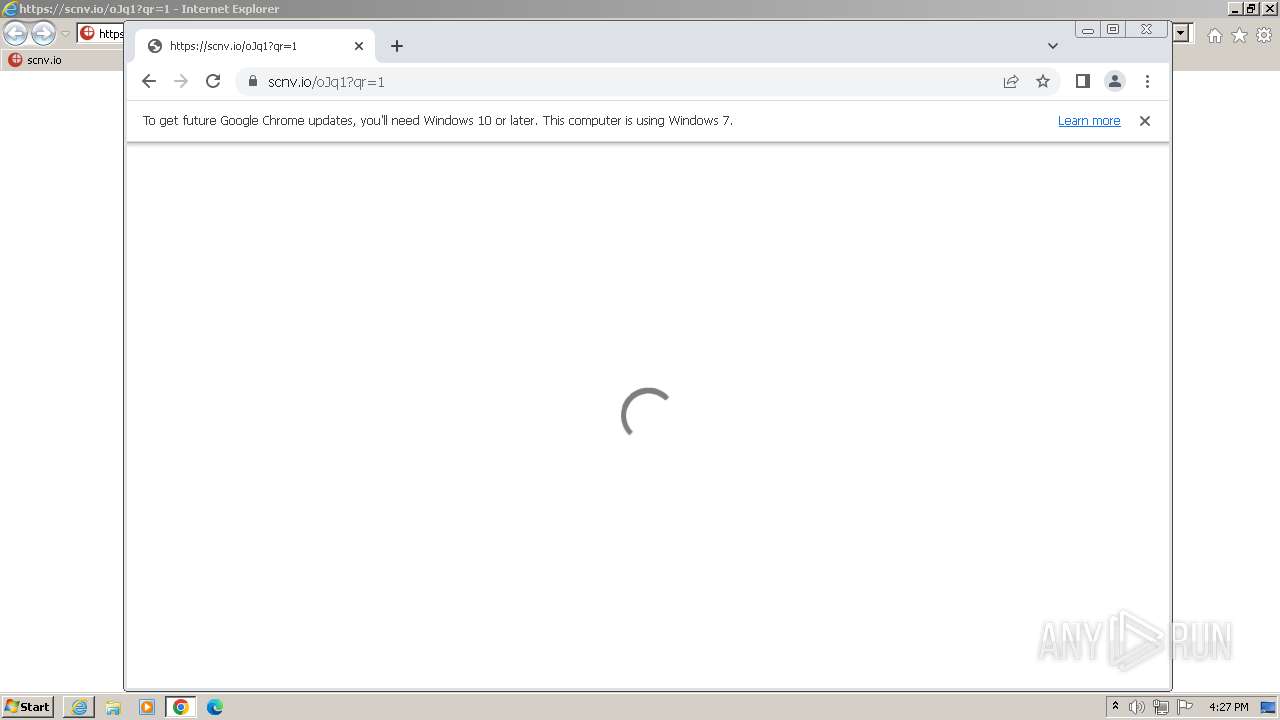Open Internet Explorer recent pages dropdown

click(x=65, y=34)
